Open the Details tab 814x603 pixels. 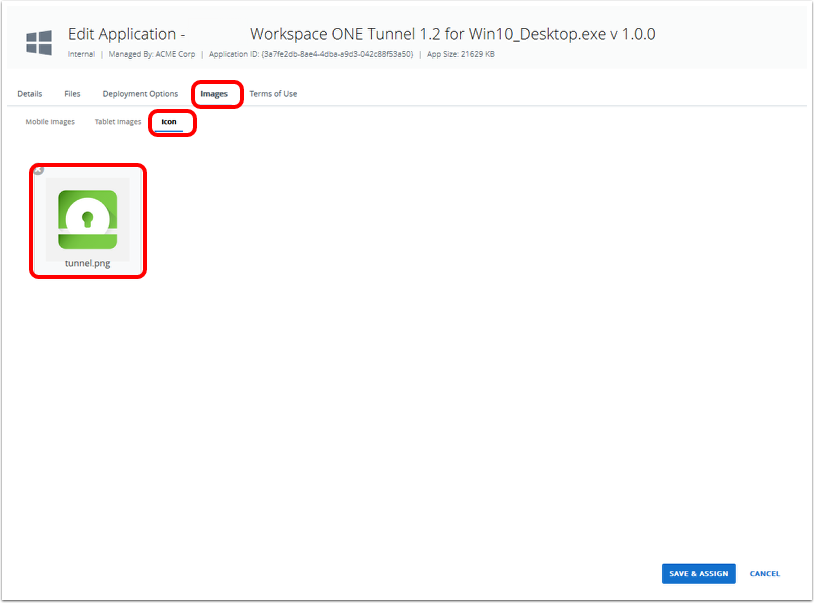30,94
